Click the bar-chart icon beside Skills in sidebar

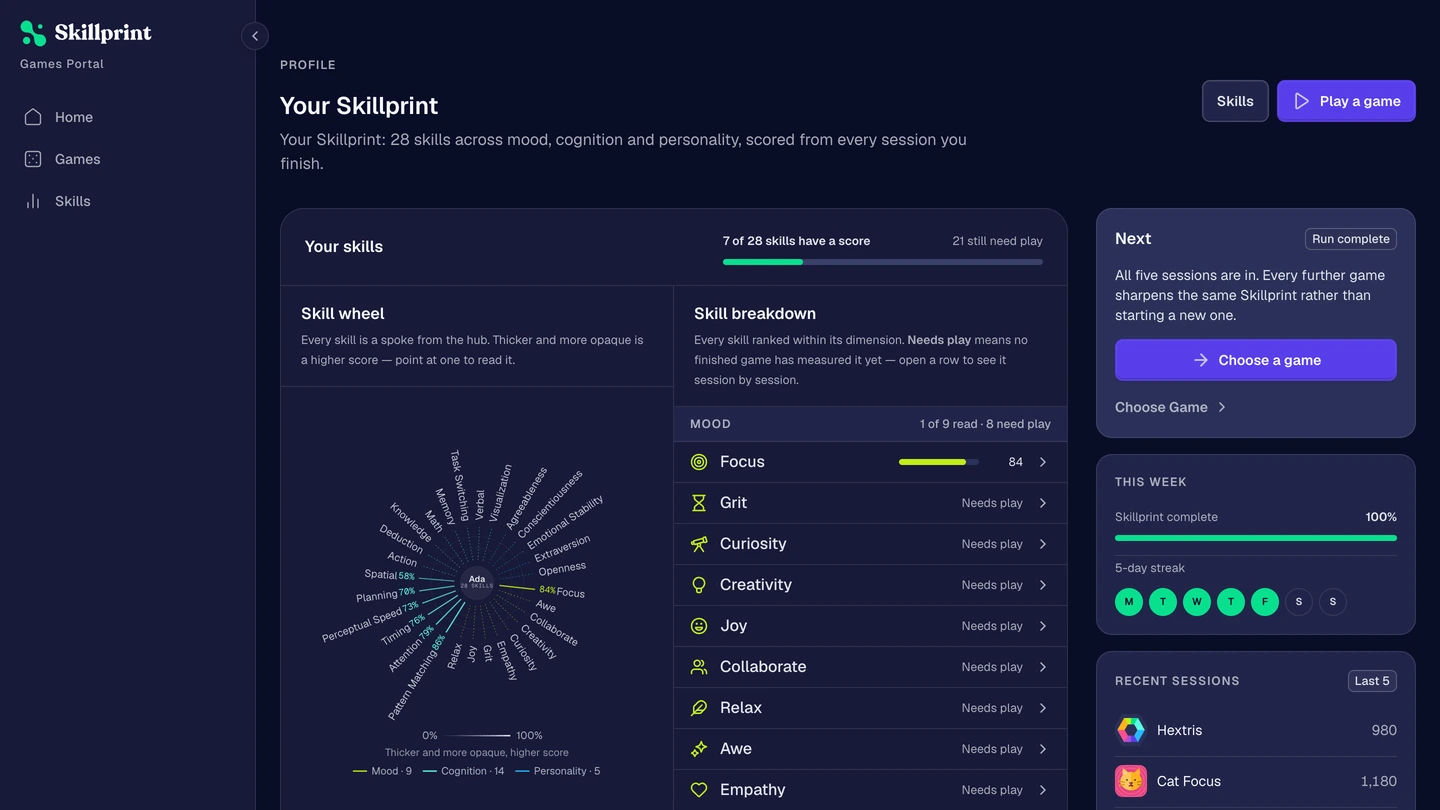[33, 201]
